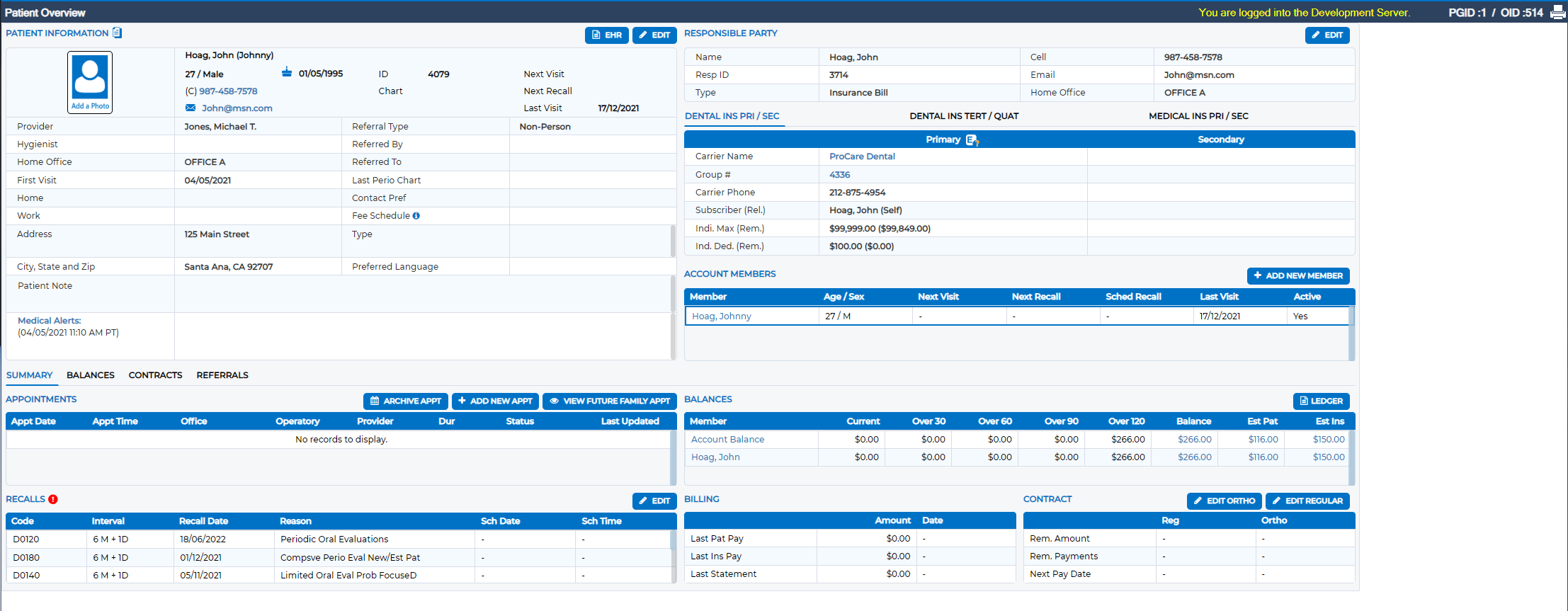1568x611 pixels.
Task: Edit the Responsible Party section
Action: coord(1327,35)
